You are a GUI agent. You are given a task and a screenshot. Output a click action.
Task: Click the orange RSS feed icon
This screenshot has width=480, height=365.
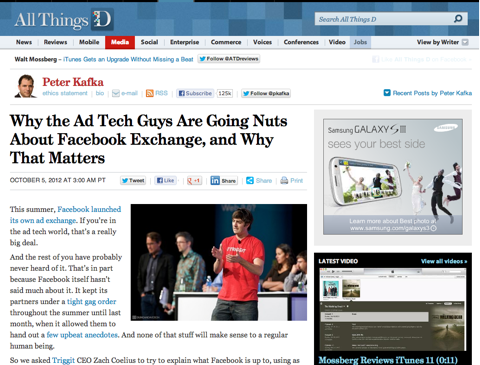[150, 93]
